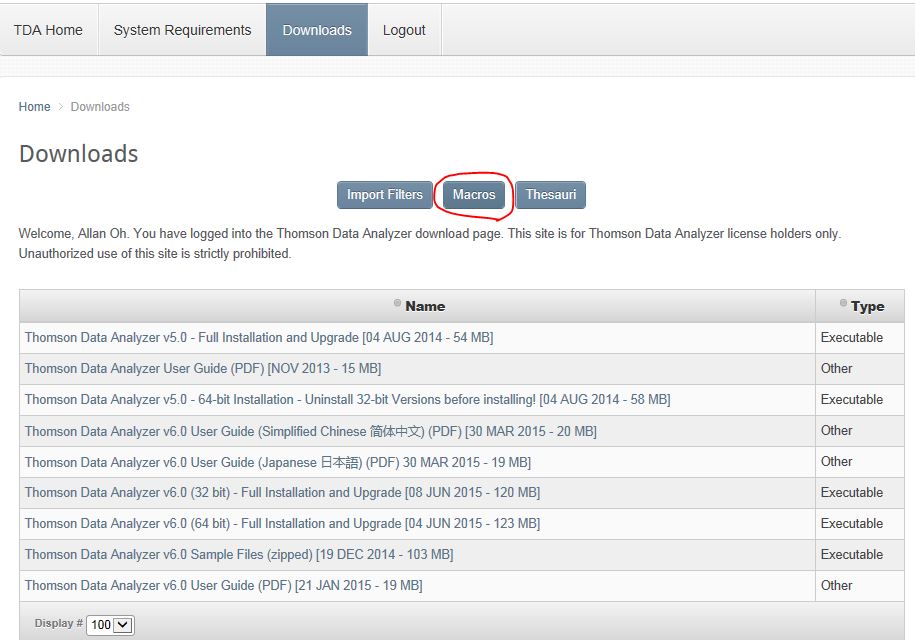Open Simplified Chinese v6.0 User Guide
The image size is (915, 640).
[310, 431]
